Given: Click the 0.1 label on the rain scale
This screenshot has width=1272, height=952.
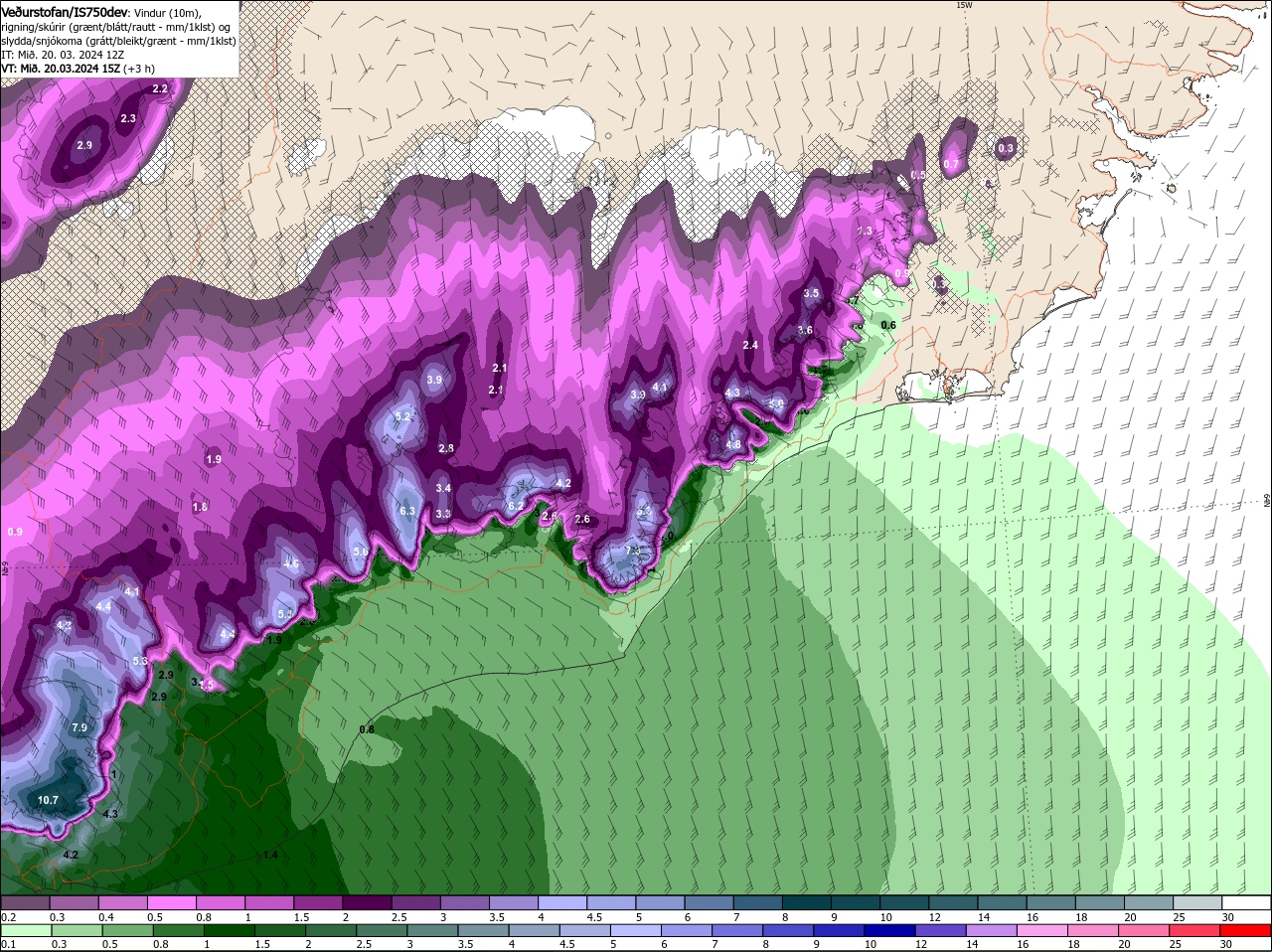Looking at the screenshot, I should coord(9,944).
